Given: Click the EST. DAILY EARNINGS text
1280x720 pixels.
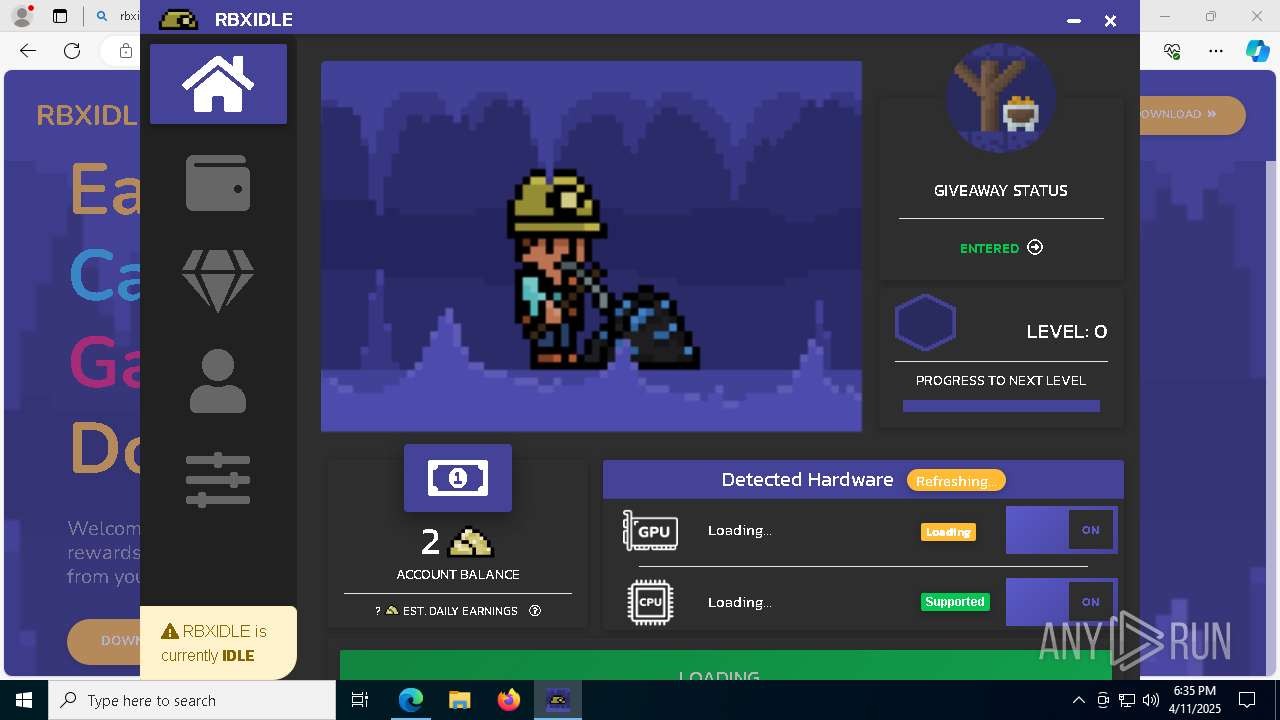Looking at the screenshot, I should click(x=460, y=611).
